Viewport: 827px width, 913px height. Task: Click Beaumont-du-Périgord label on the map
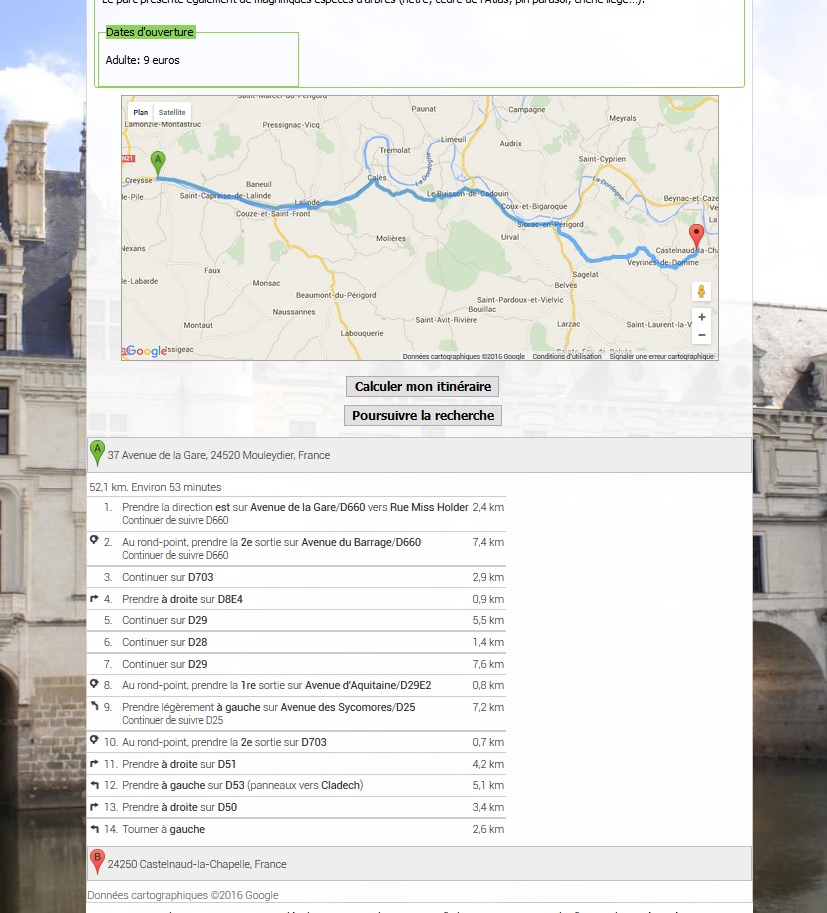tap(336, 295)
